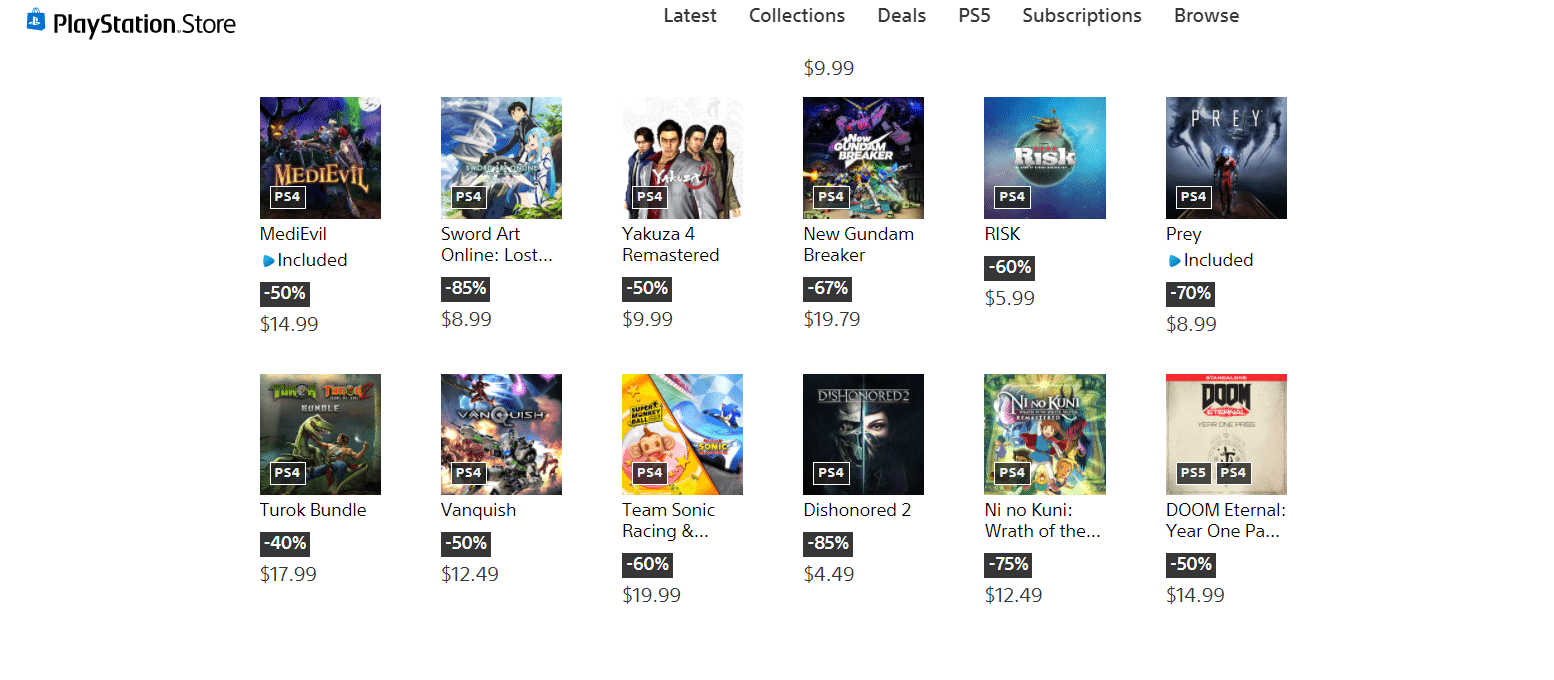Open the Subscriptions menu
1554x680 pixels.
(1082, 16)
